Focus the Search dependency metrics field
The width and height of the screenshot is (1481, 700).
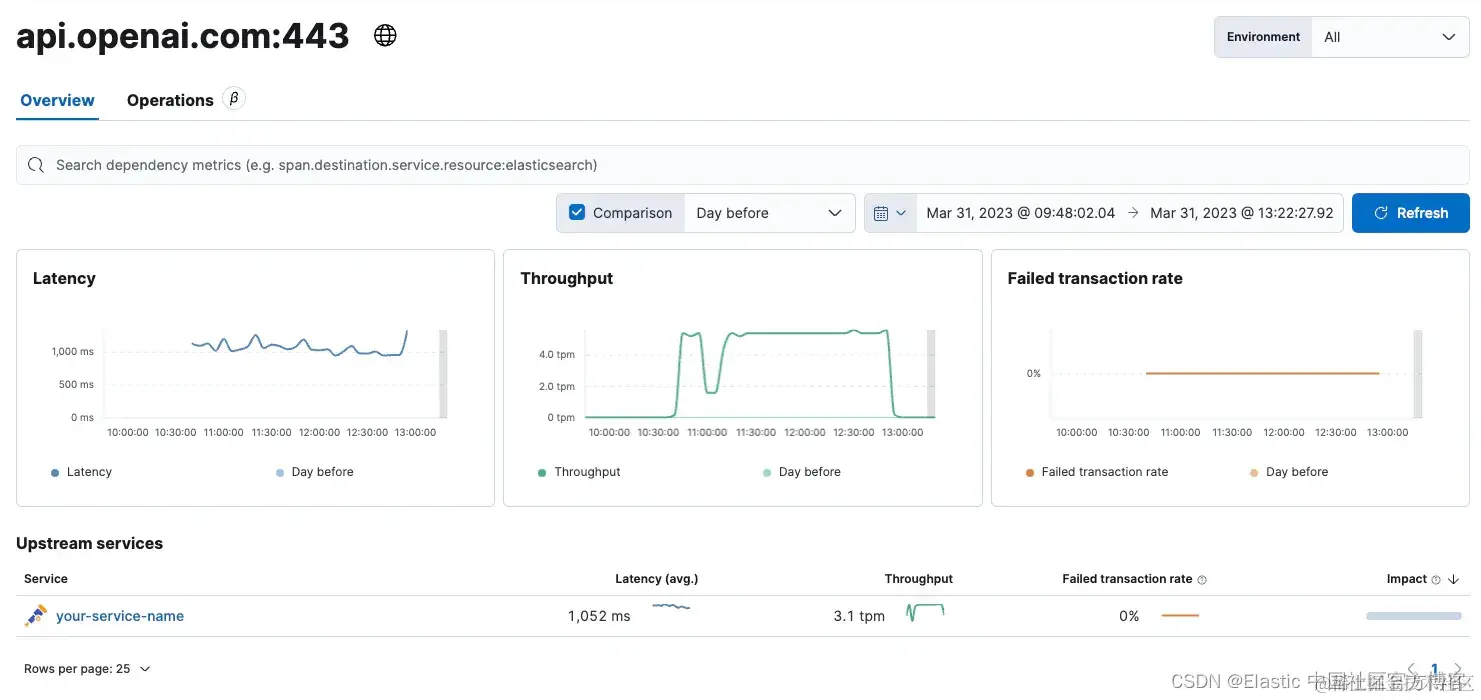[x=742, y=165]
